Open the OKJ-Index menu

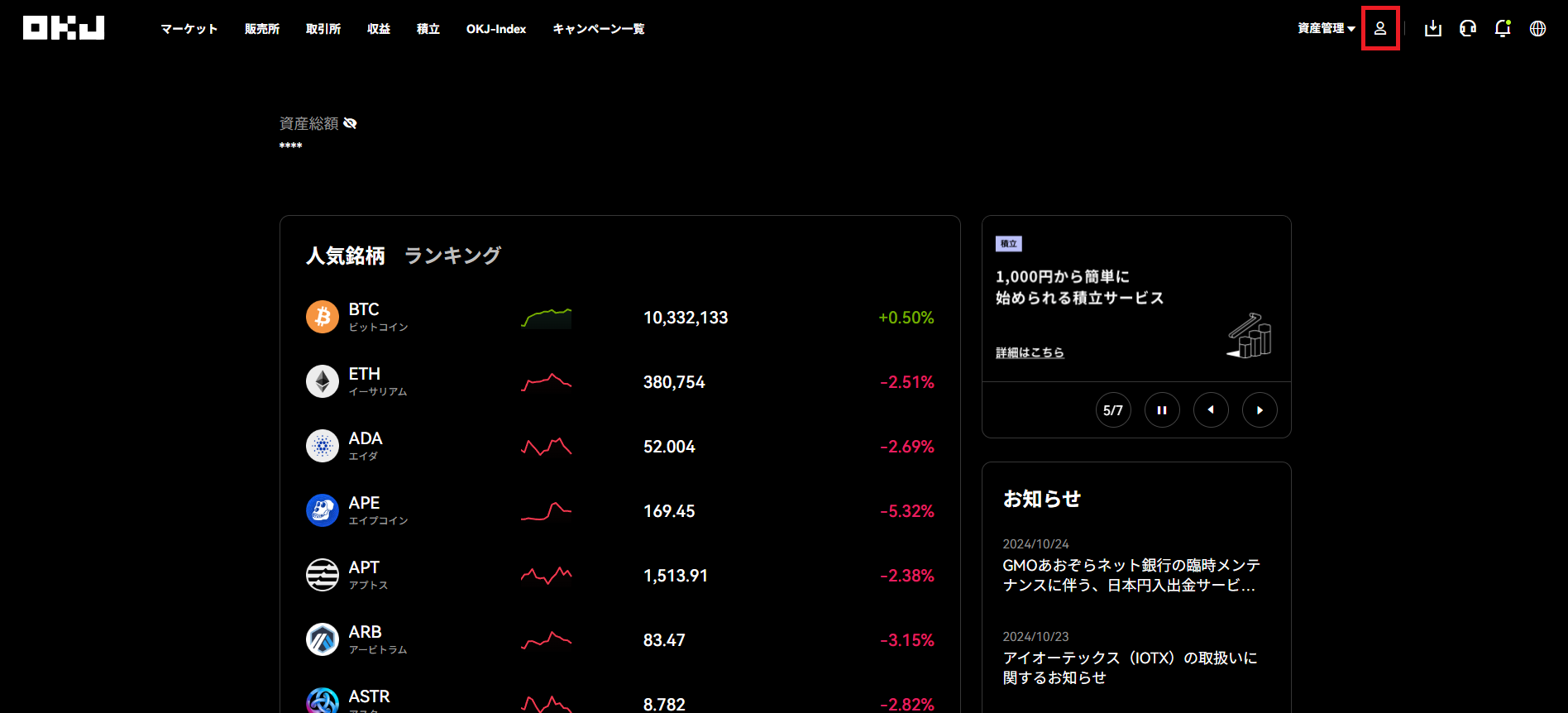[x=496, y=29]
